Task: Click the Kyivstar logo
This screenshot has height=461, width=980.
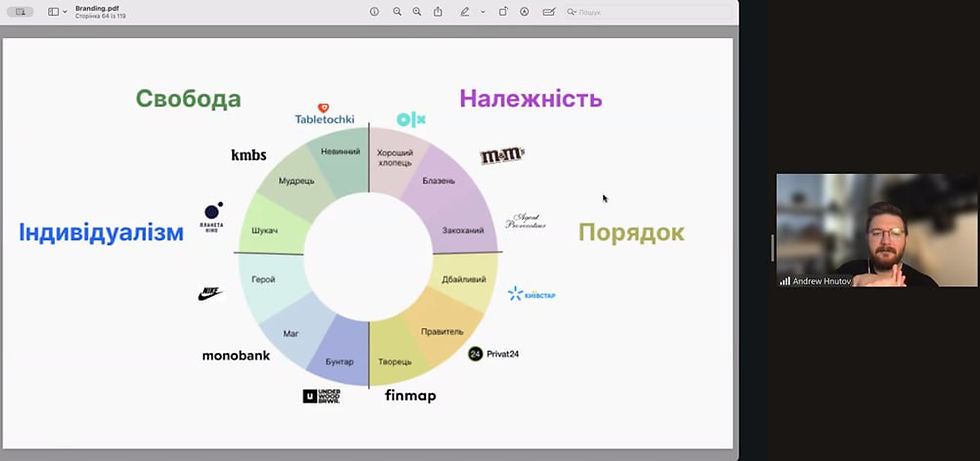Action: click(531, 294)
